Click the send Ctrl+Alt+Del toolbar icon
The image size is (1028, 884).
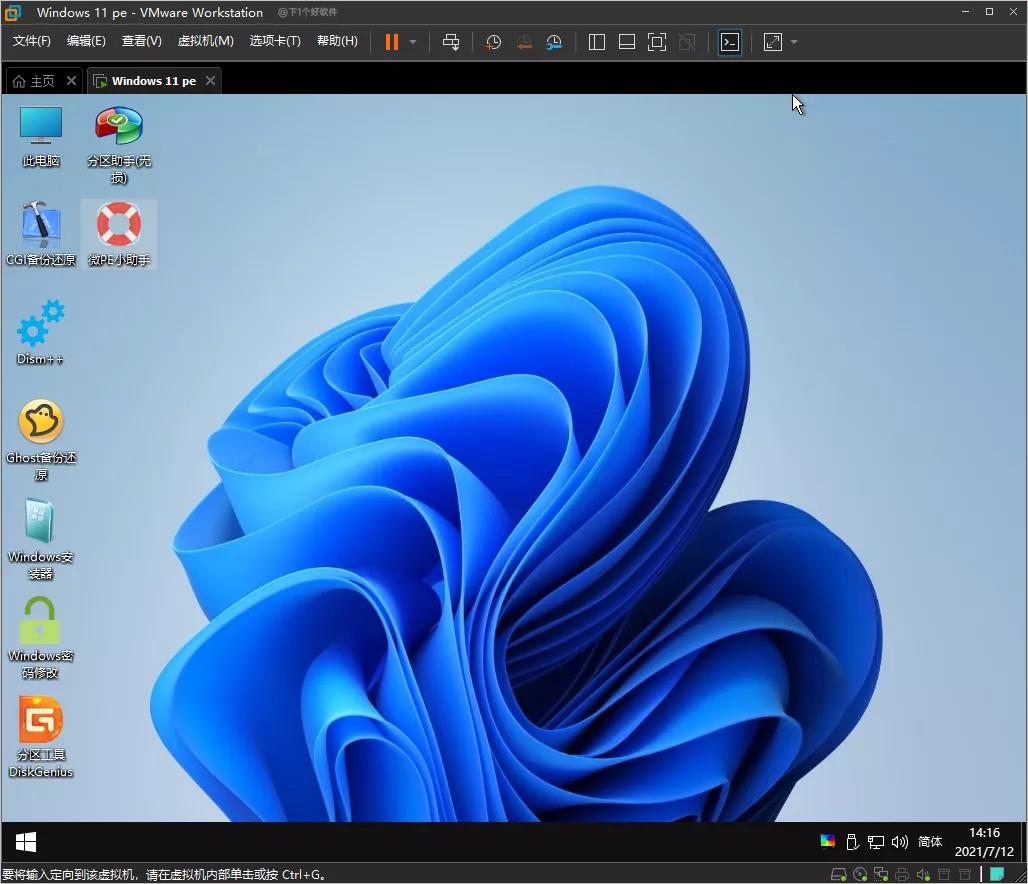point(451,42)
